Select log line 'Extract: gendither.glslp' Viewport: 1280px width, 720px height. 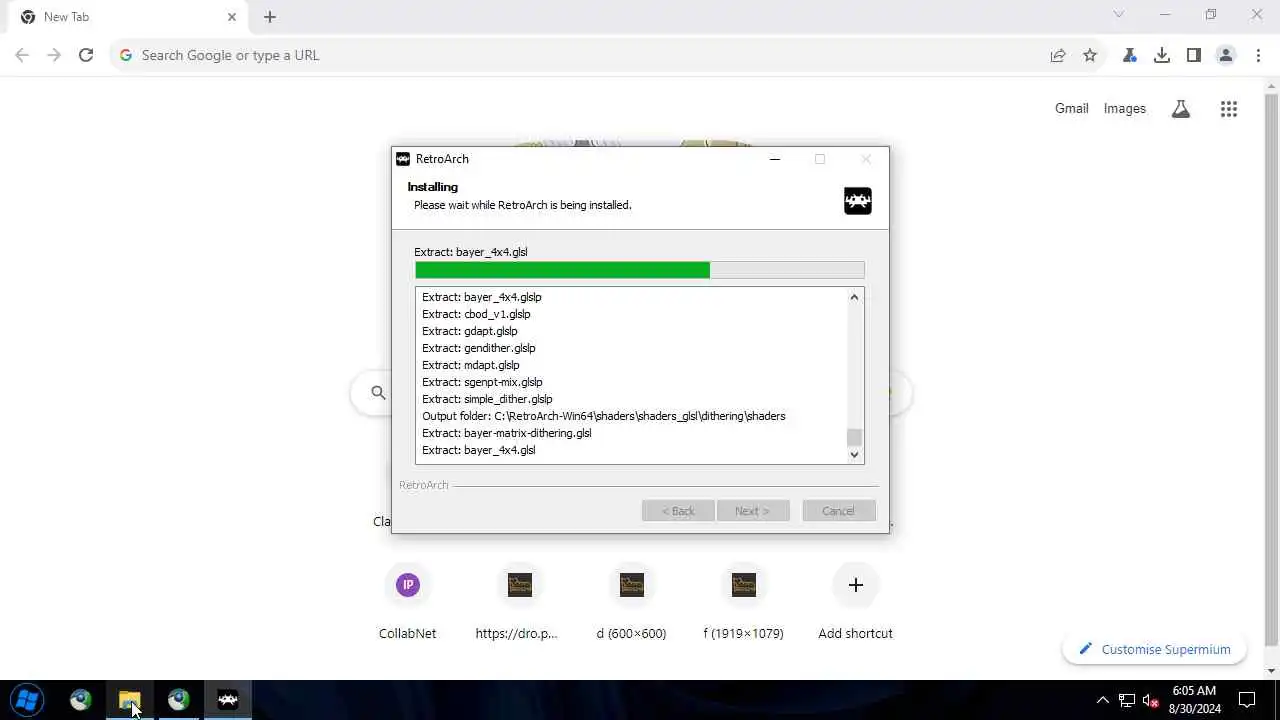pyautogui.click(x=479, y=348)
